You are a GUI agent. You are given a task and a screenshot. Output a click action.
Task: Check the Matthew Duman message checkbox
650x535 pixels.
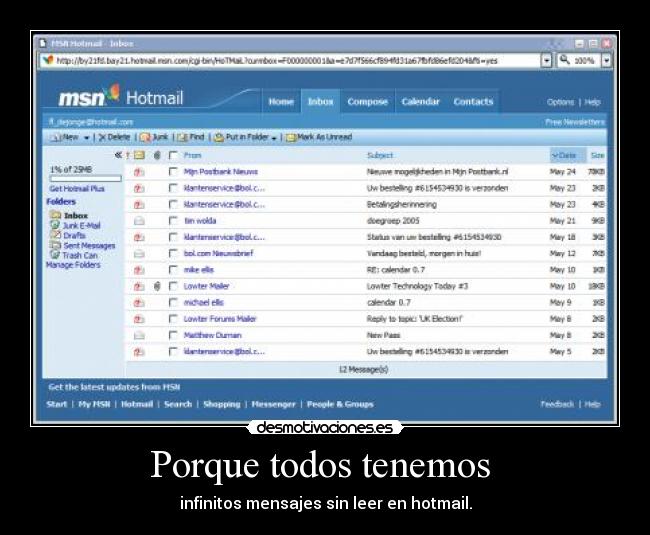click(173, 335)
